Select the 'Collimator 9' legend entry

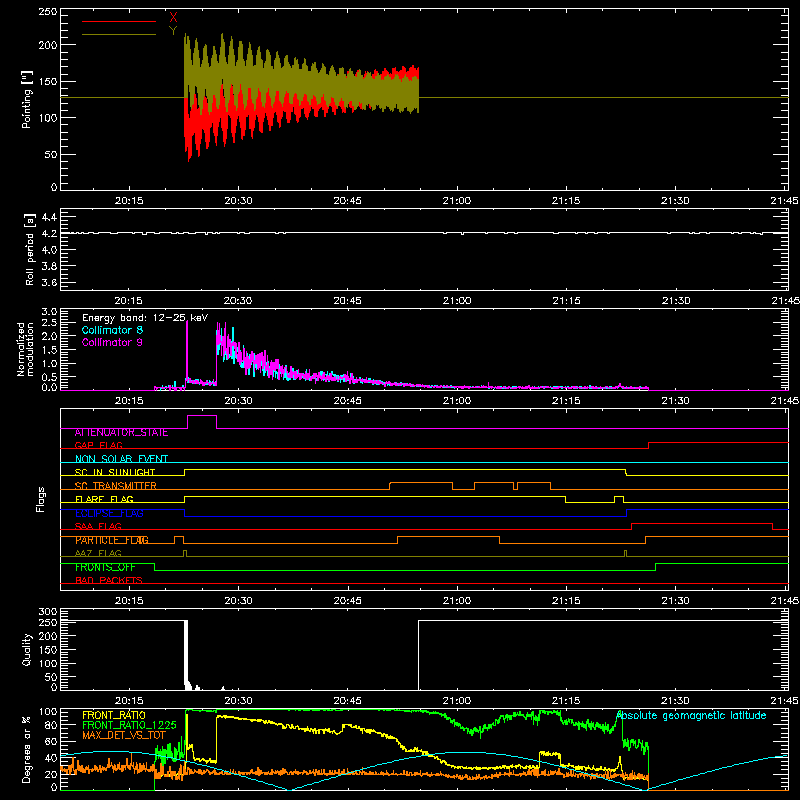coord(112,342)
